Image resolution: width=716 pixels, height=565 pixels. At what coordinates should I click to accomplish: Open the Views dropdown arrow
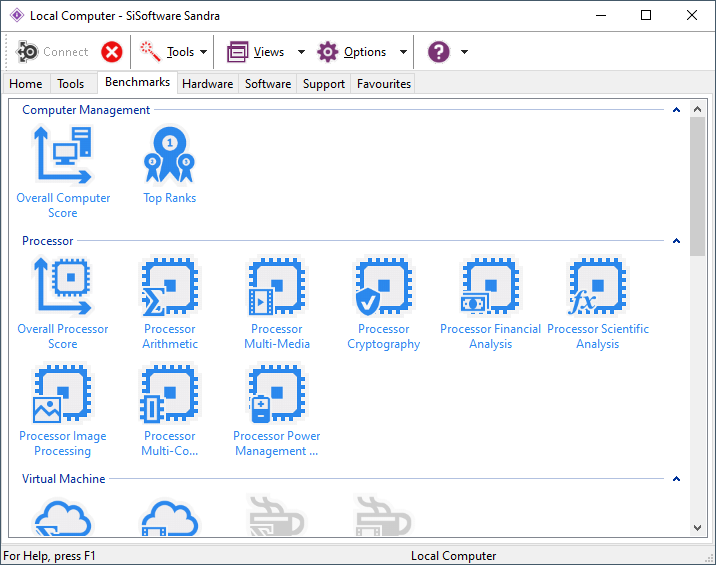point(301,52)
